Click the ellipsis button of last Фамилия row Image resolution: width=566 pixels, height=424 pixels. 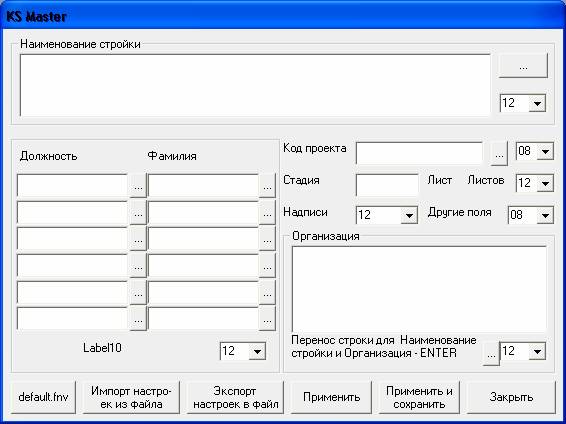(x=267, y=319)
